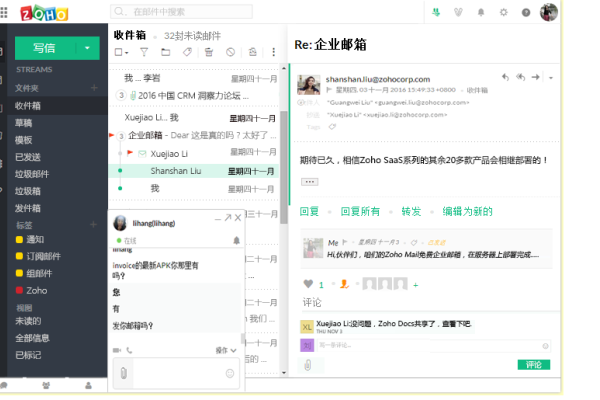The image size is (600, 400).
Task: Start a voice call in chat
Action: click(x=129, y=350)
